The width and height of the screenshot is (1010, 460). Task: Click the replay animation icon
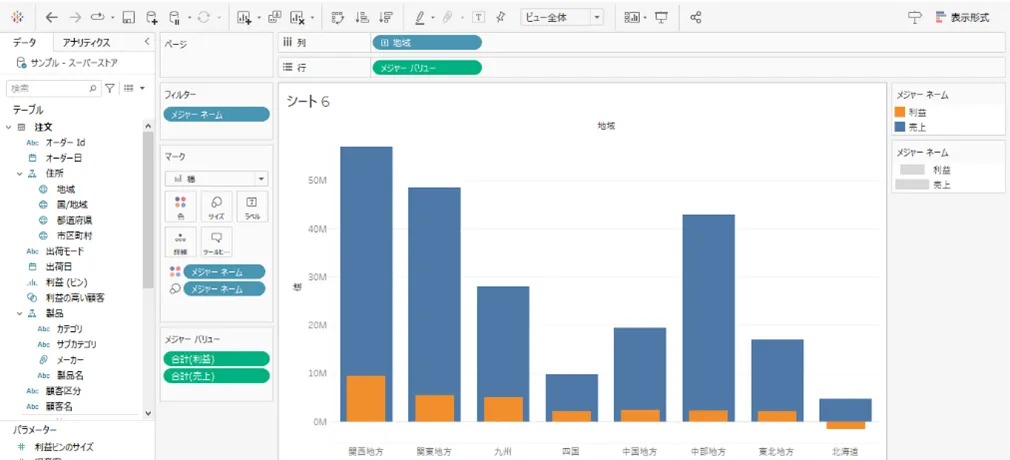click(98, 17)
